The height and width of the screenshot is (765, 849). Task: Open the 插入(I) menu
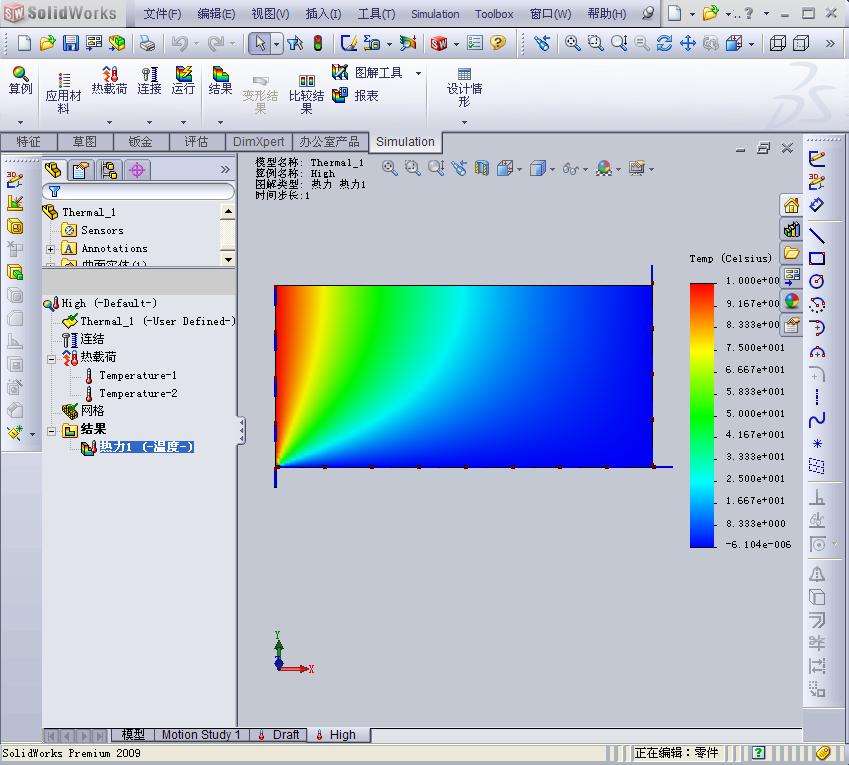323,14
